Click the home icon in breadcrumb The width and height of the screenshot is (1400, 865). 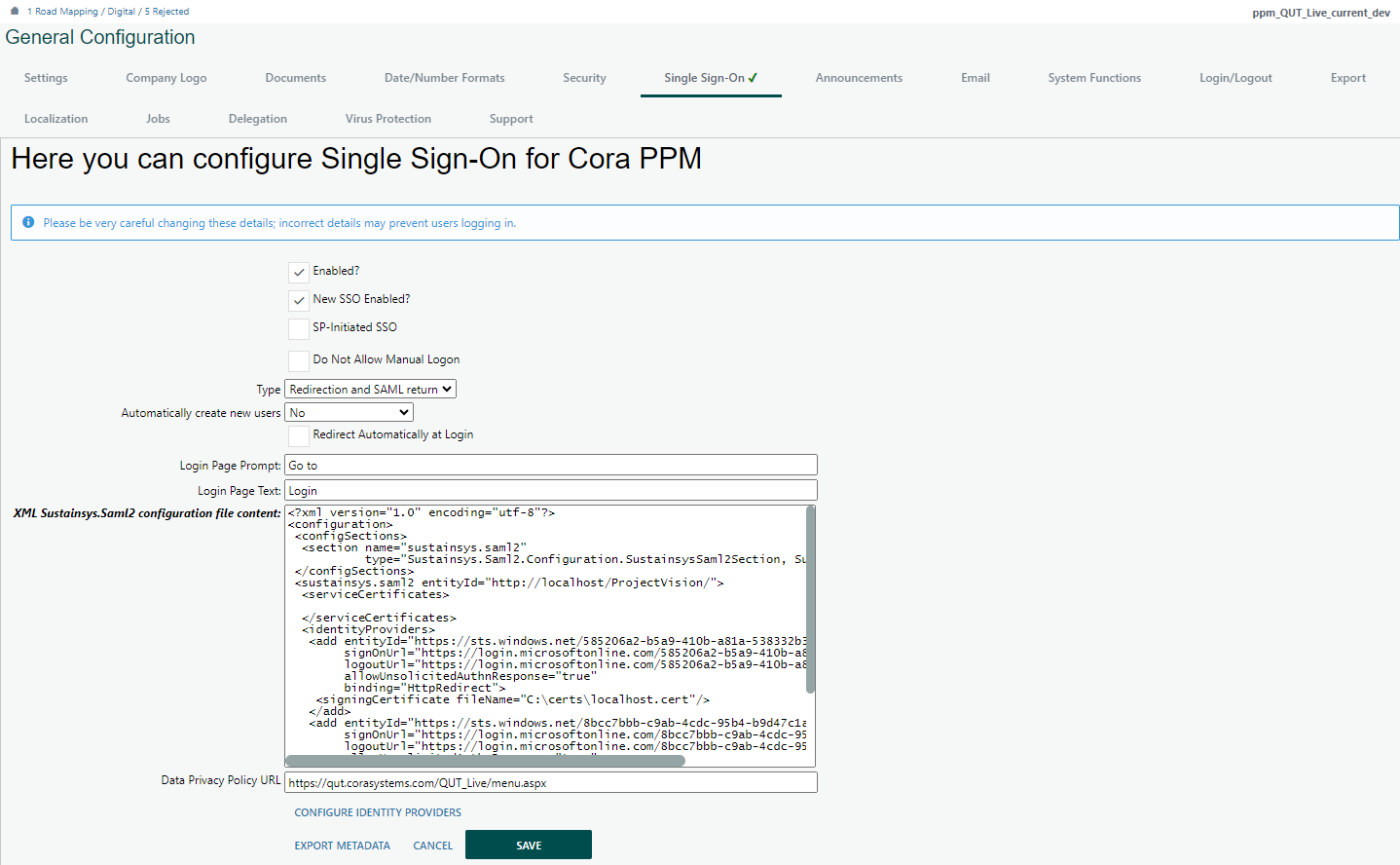tap(15, 11)
